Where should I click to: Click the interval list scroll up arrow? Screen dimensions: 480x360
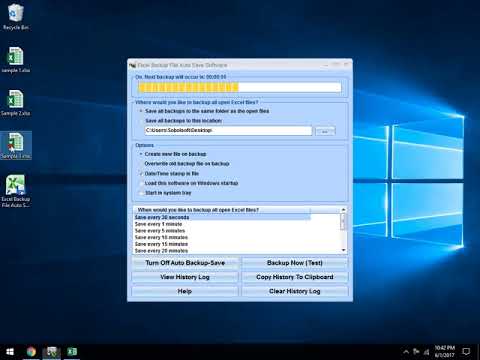343,210
